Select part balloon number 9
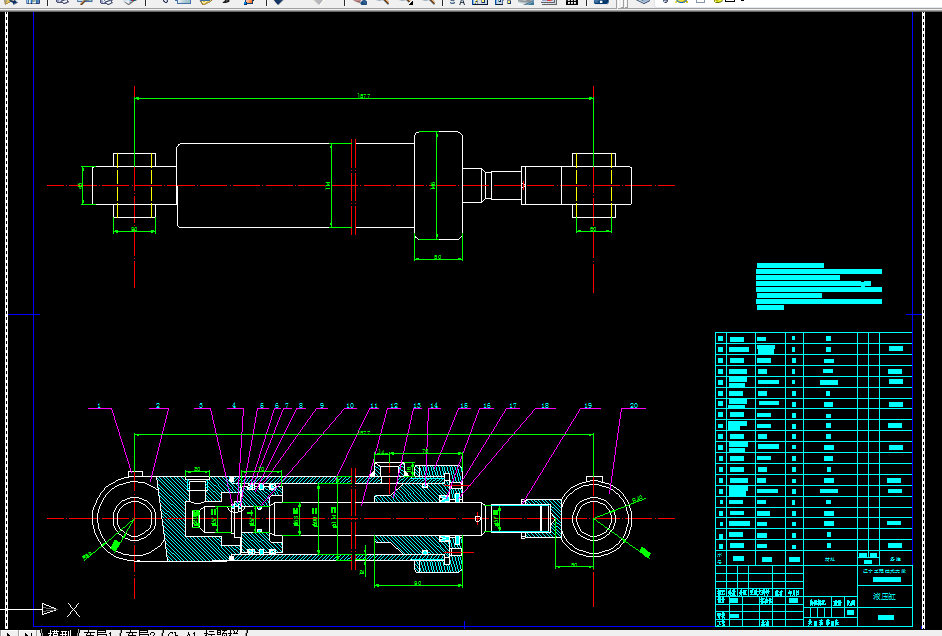The height and width of the screenshot is (636, 942). [x=321, y=406]
